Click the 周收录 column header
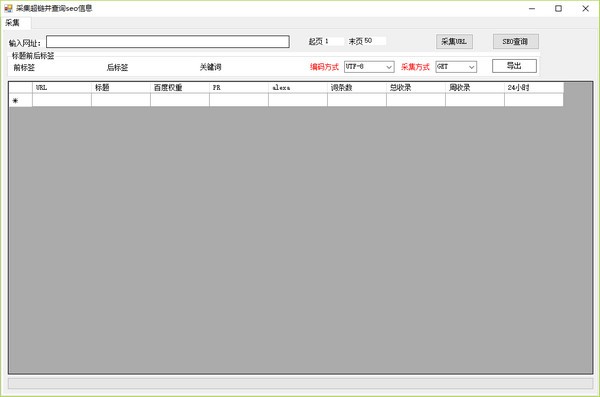The width and height of the screenshot is (600, 397). (474, 88)
